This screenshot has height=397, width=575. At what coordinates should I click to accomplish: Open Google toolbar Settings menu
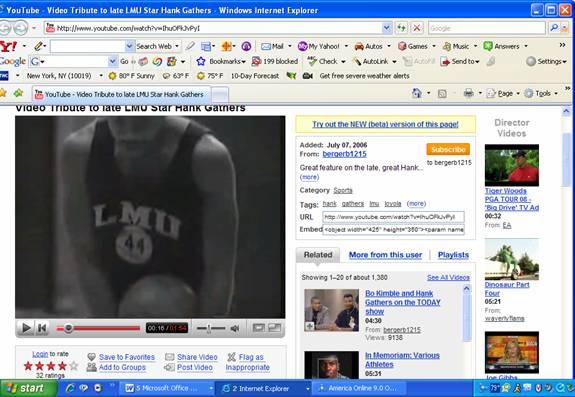[x=546, y=61]
